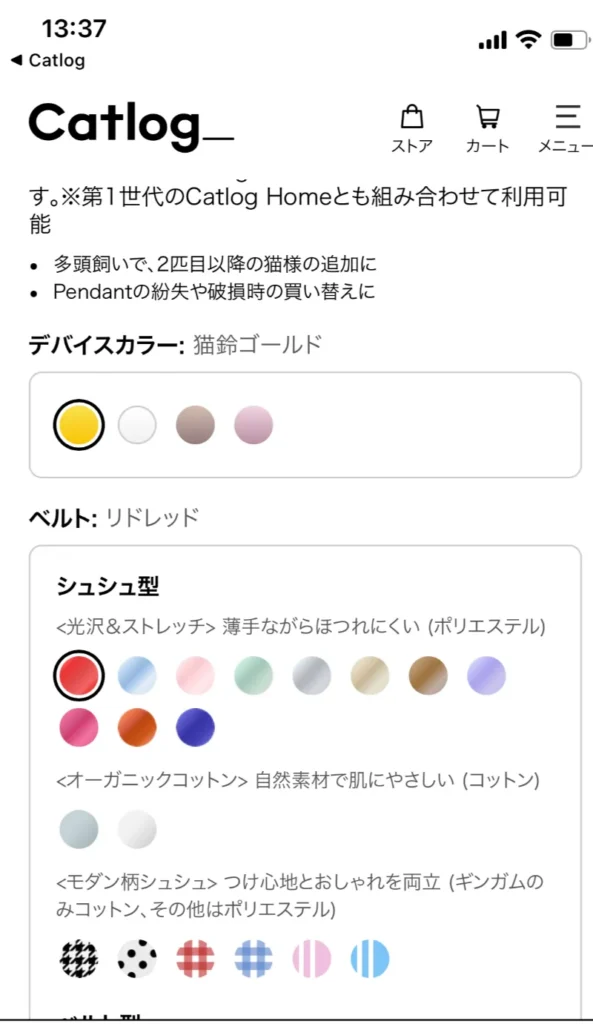Screen dimensions: 593x1024
Task: Select the red gingham pattern swatch
Action: coord(195,958)
